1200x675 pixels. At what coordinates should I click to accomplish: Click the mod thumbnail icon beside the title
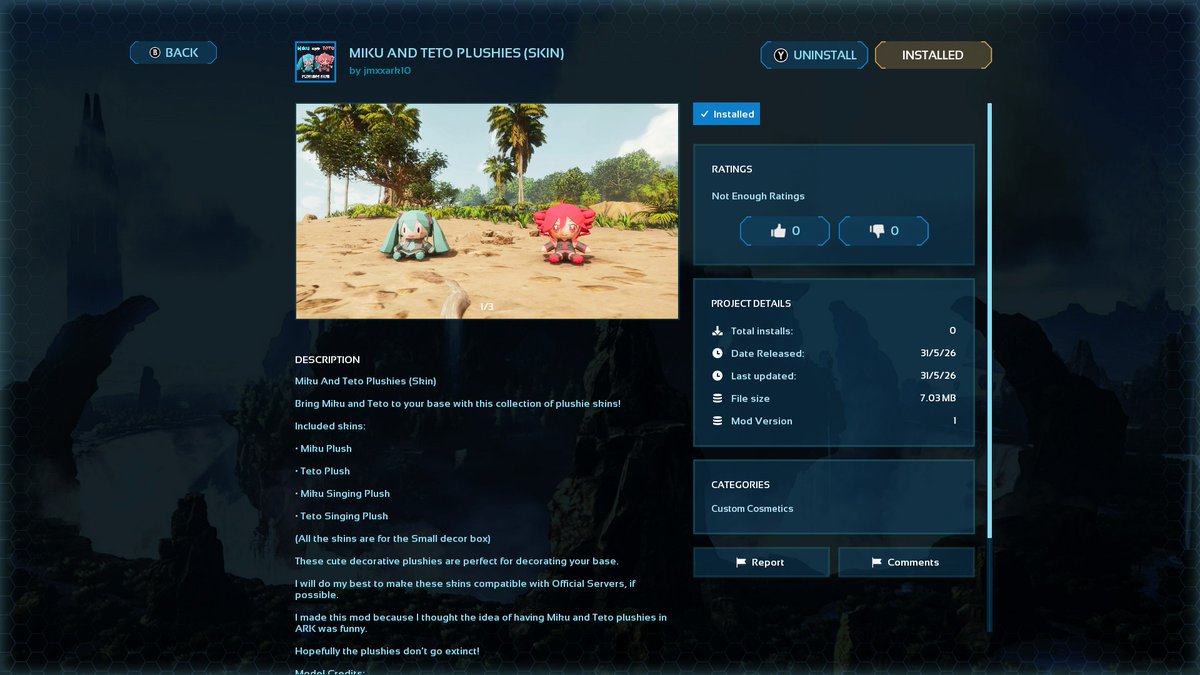coord(316,62)
